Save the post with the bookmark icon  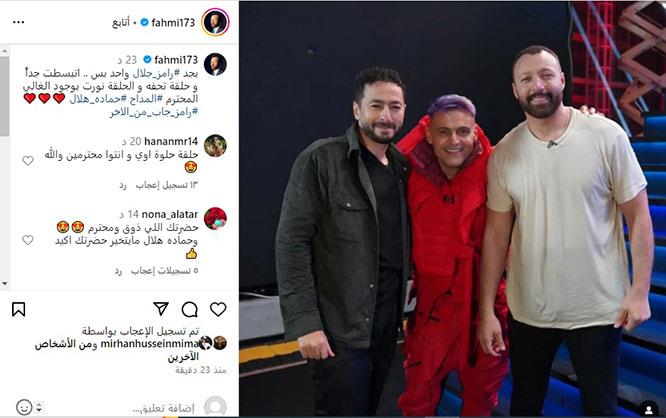coord(19,310)
